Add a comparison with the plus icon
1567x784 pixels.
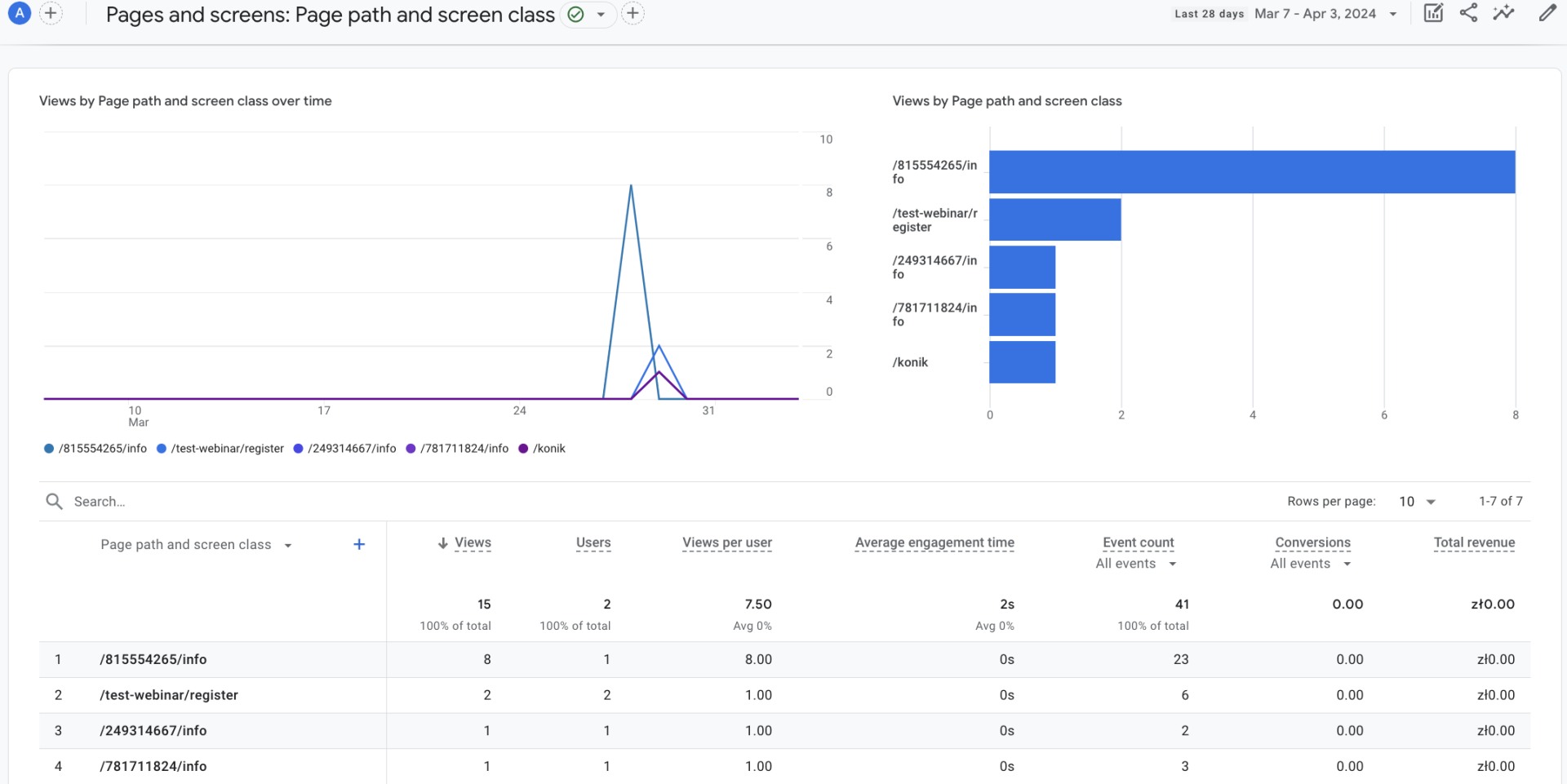coord(51,13)
